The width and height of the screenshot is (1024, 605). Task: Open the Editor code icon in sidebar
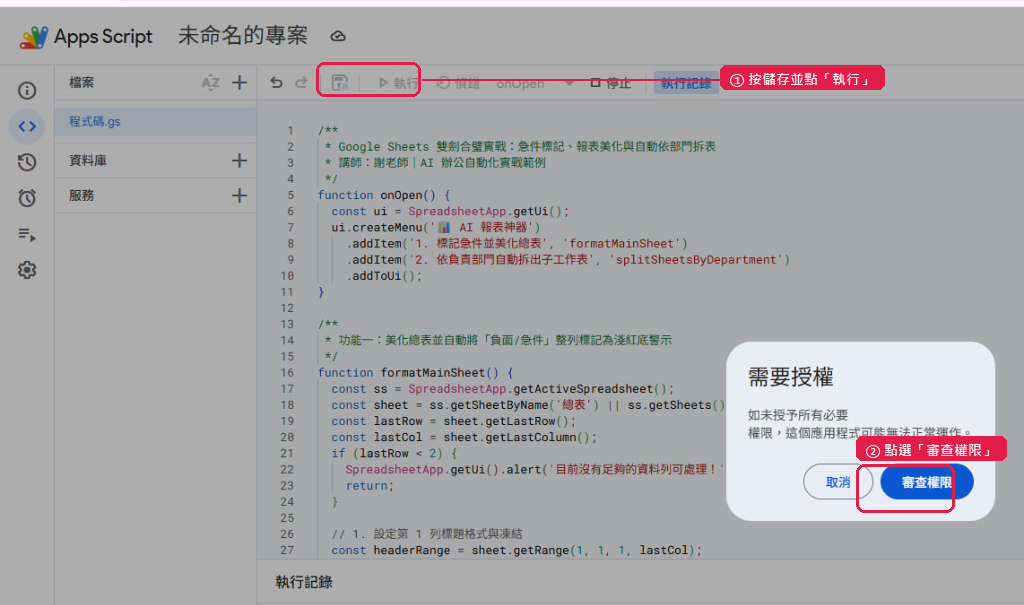[27, 126]
